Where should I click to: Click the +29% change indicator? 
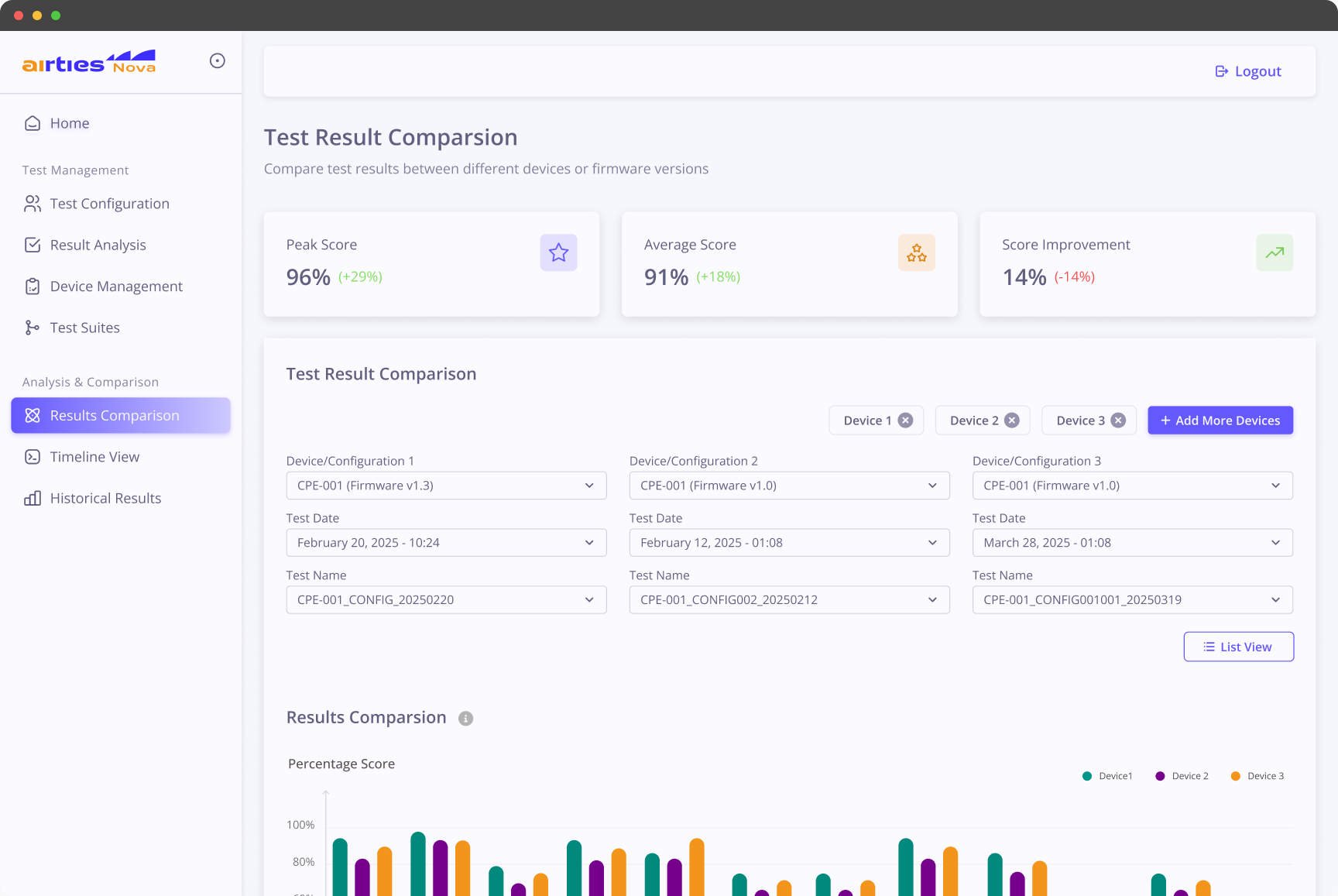(x=360, y=277)
